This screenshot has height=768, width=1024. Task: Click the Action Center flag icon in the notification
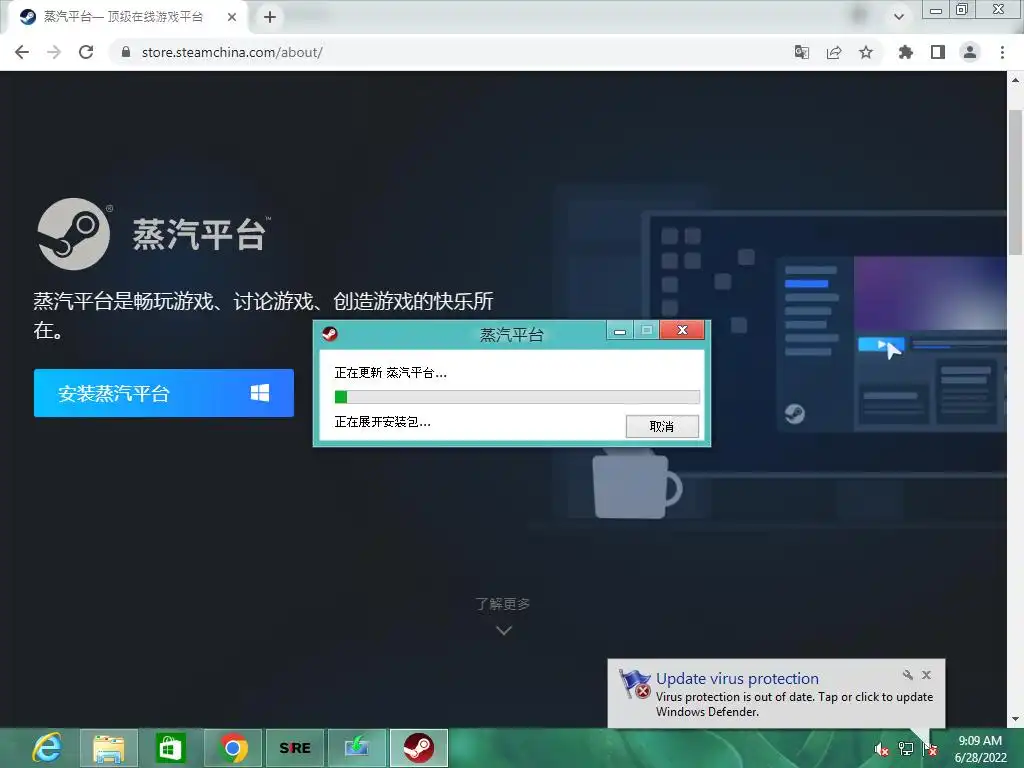[x=635, y=684]
